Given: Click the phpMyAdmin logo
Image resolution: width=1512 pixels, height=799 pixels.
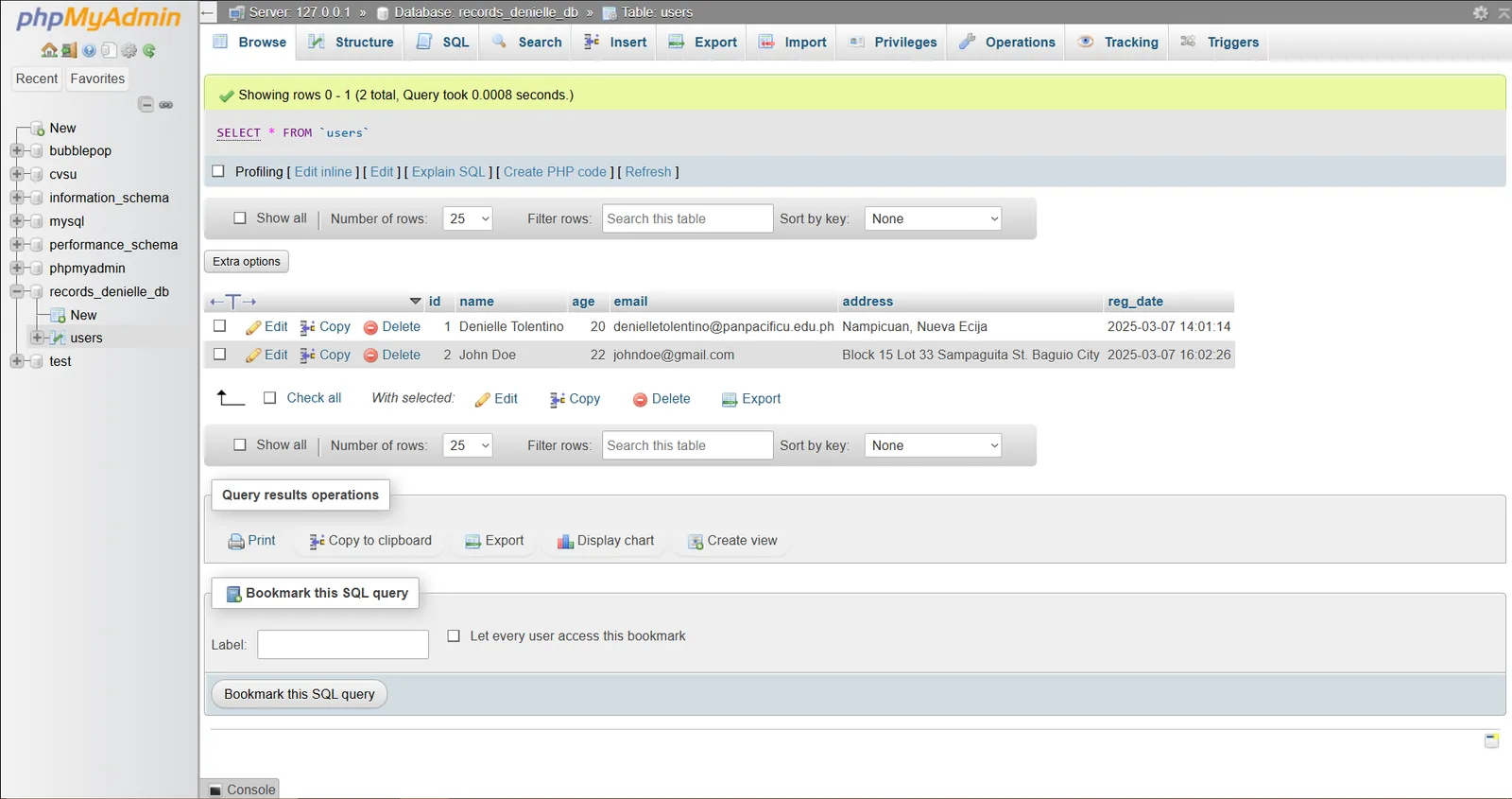Looking at the screenshot, I should tap(98, 19).
